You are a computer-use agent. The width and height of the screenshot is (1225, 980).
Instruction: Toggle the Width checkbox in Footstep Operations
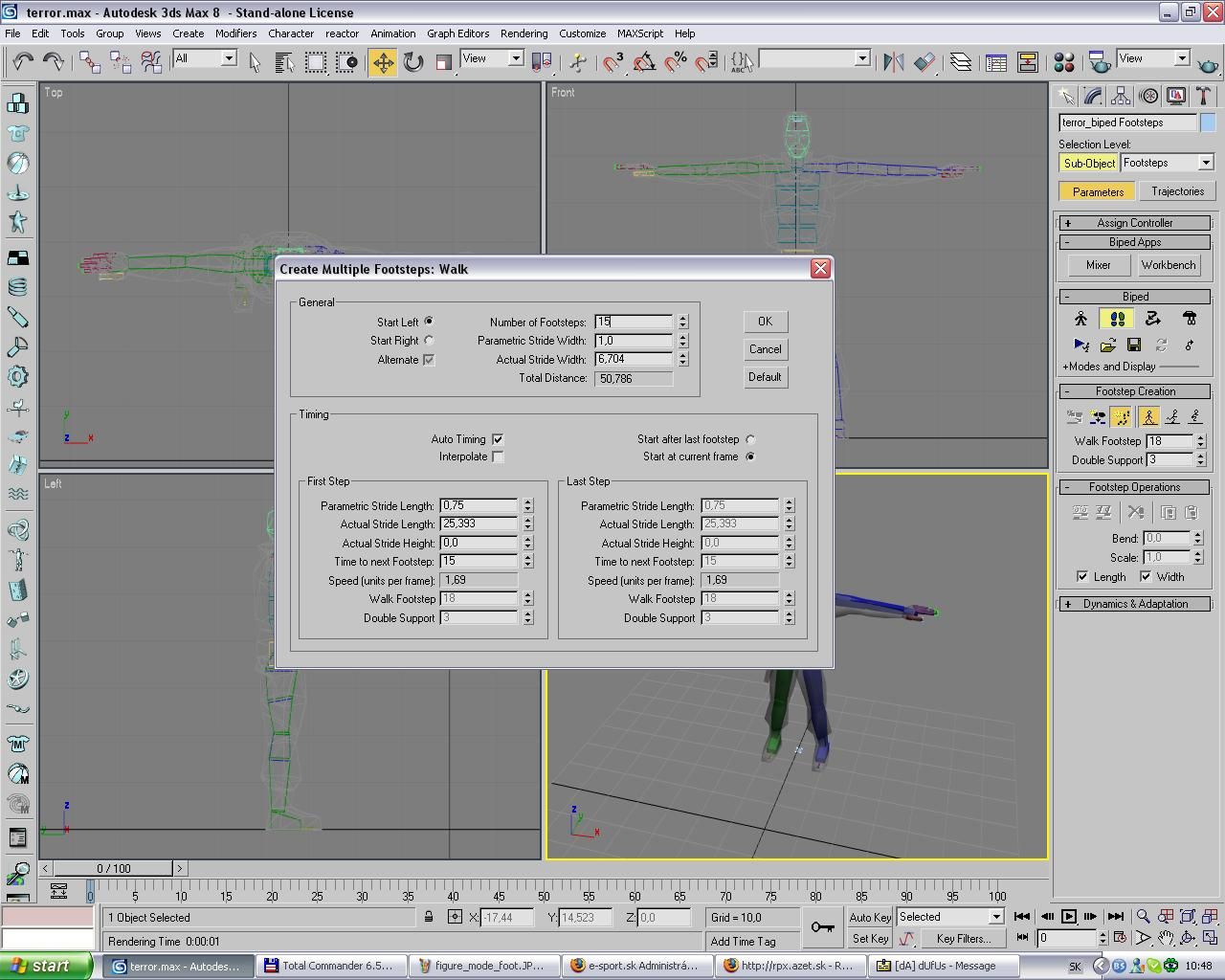click(x=1146, y=576)
